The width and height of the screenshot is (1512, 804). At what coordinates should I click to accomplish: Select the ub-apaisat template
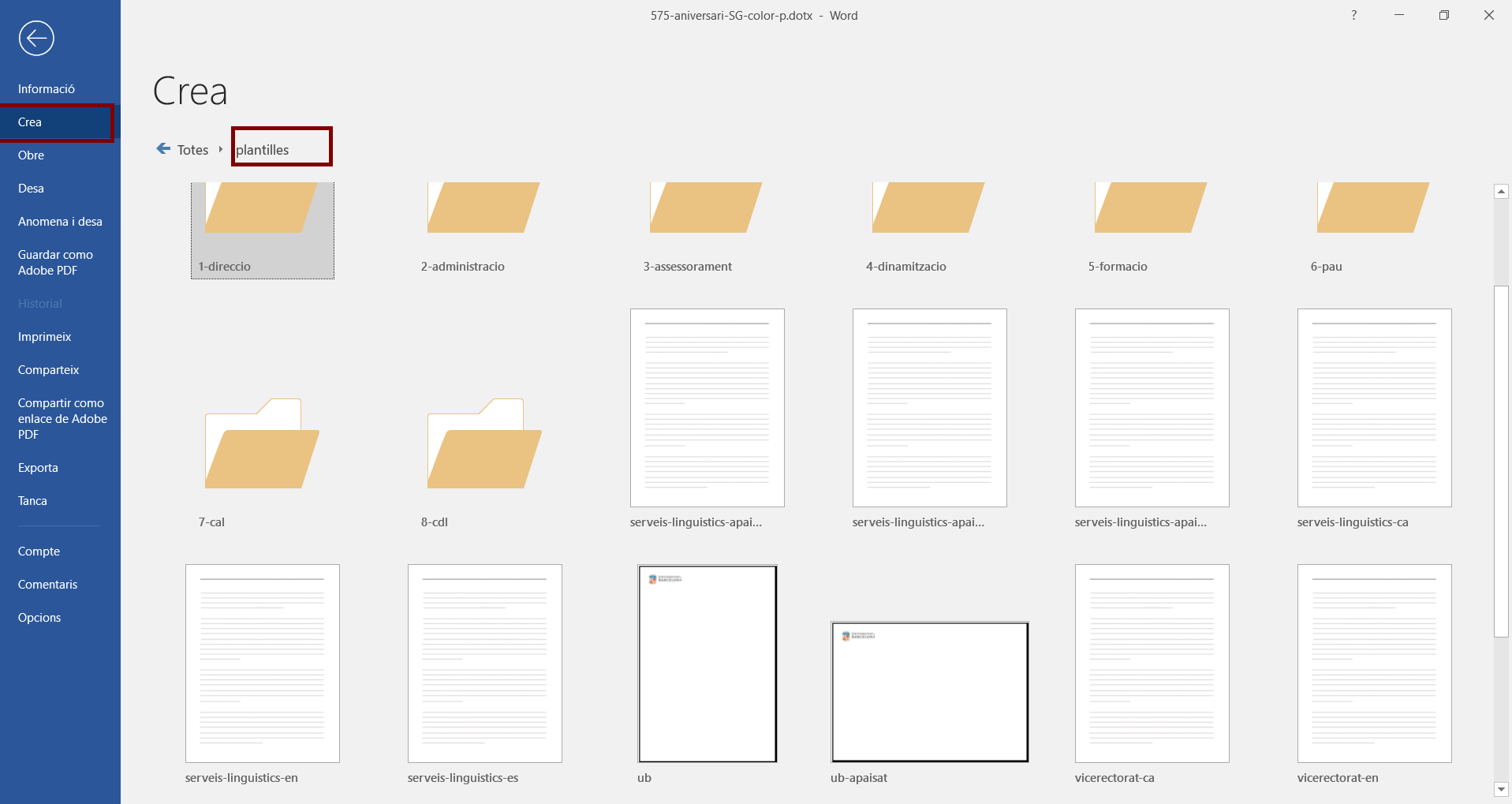point(928,692)
